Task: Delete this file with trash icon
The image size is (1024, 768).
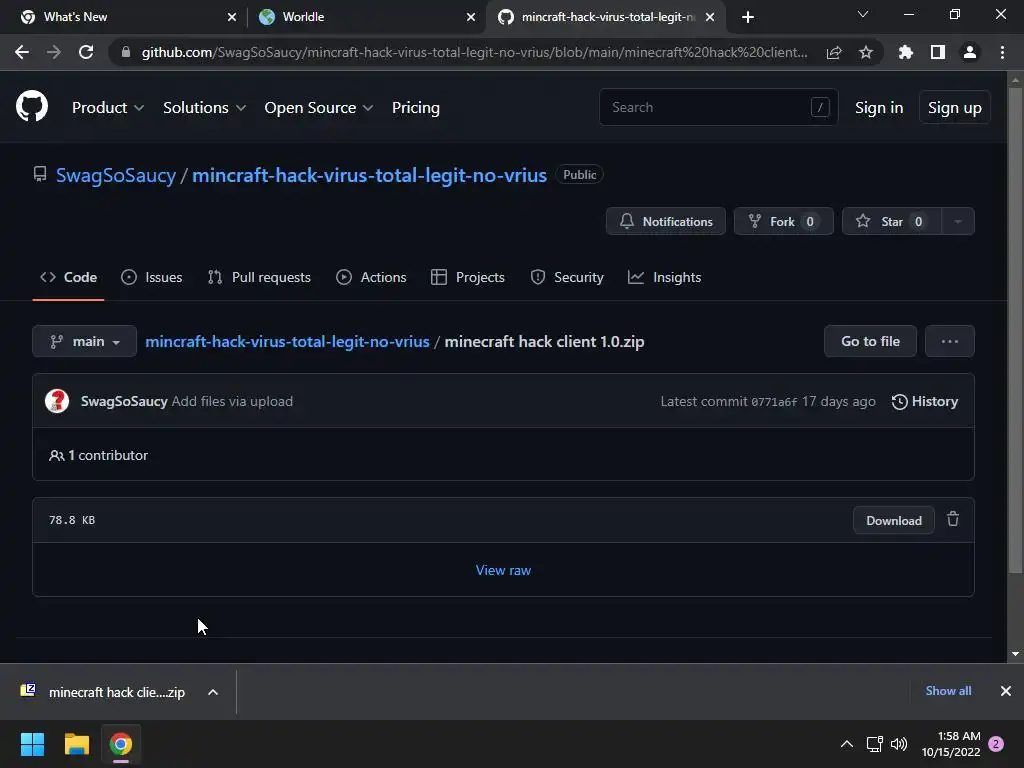Action: (953, 519)
